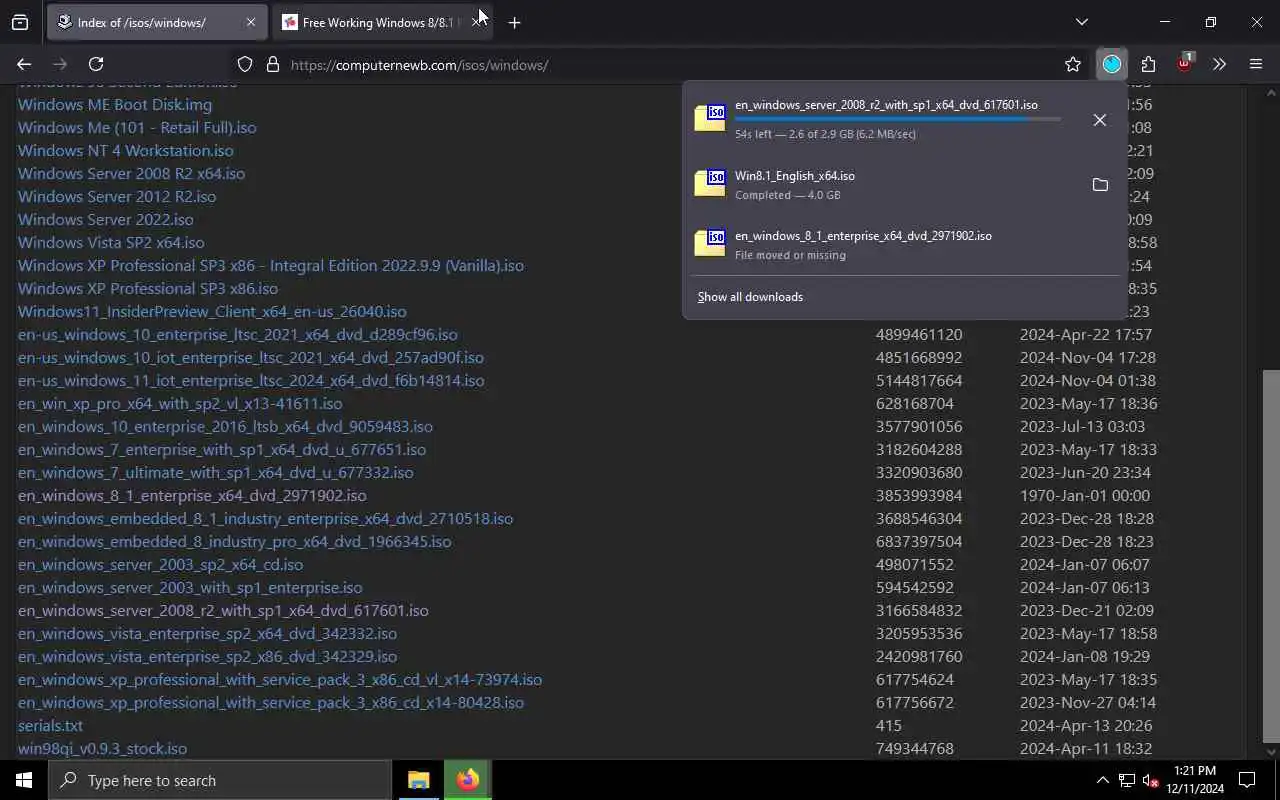Click the tracking protection shield icon
Viewport: 1280px width, 800px height.
click(245, 64)
